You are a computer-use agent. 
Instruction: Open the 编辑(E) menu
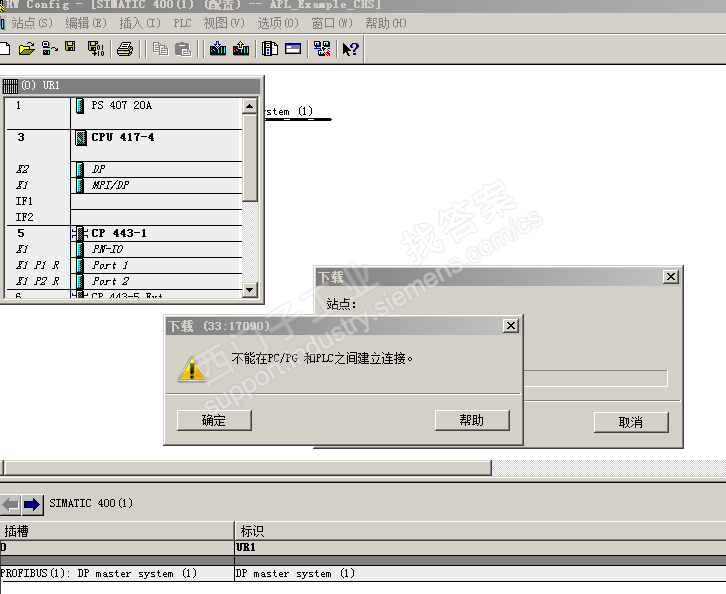(86, 23)
